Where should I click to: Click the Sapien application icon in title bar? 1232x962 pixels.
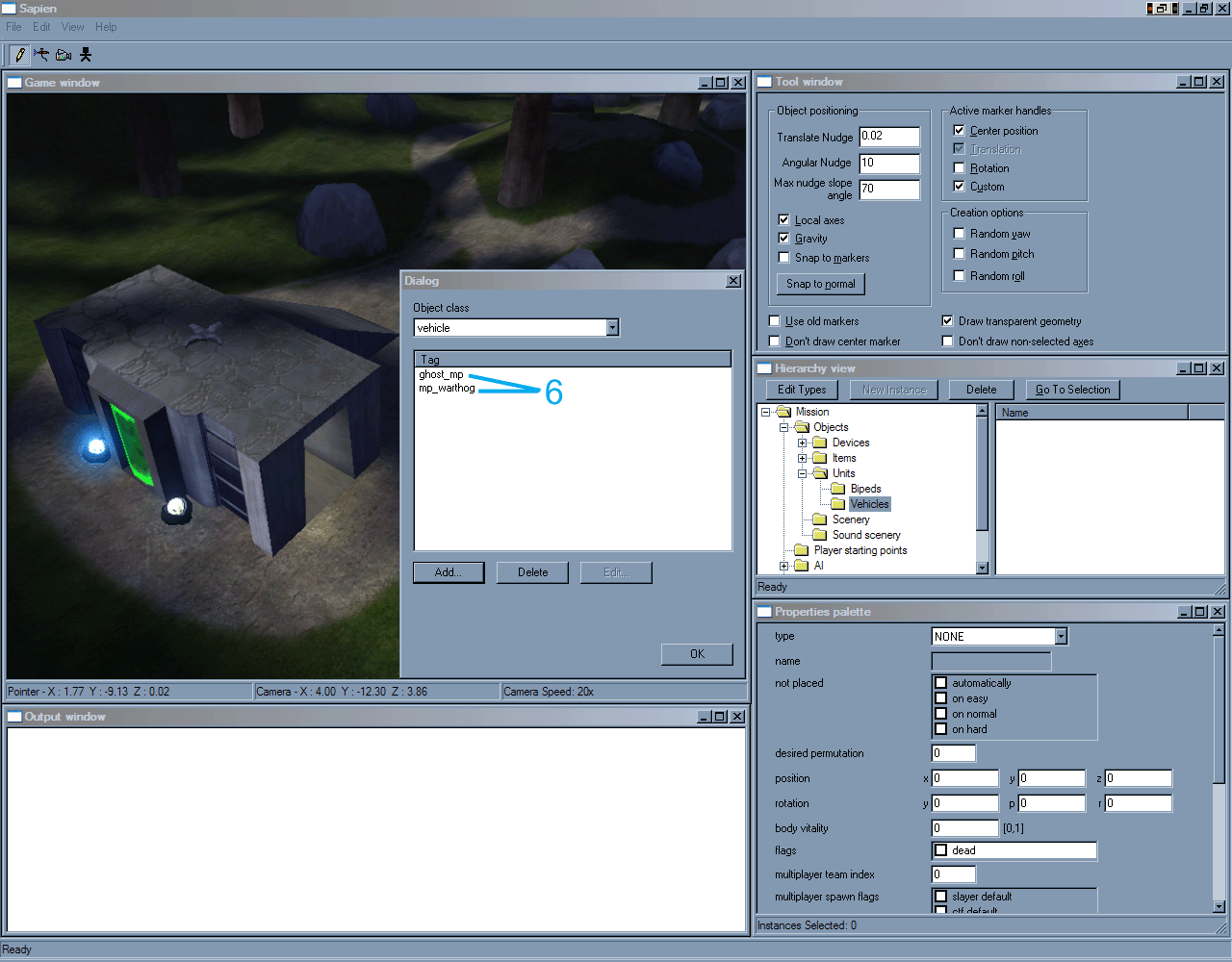click(x=9, y=8)
